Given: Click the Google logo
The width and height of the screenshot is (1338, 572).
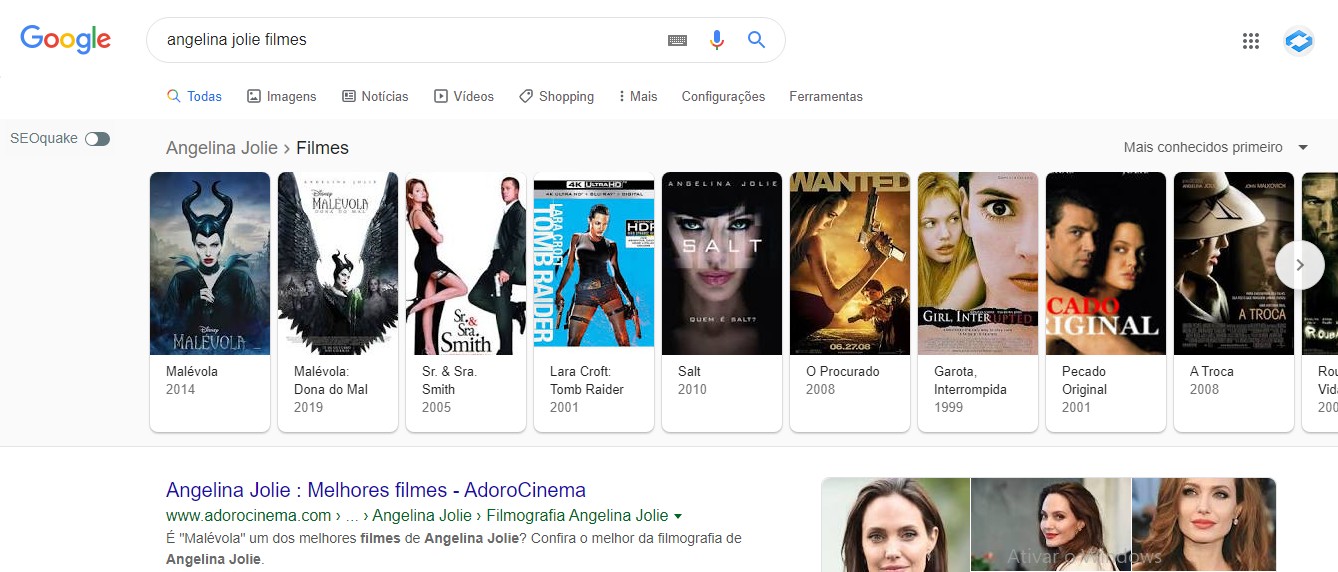Looking at the screenshot, I should 66,39.
